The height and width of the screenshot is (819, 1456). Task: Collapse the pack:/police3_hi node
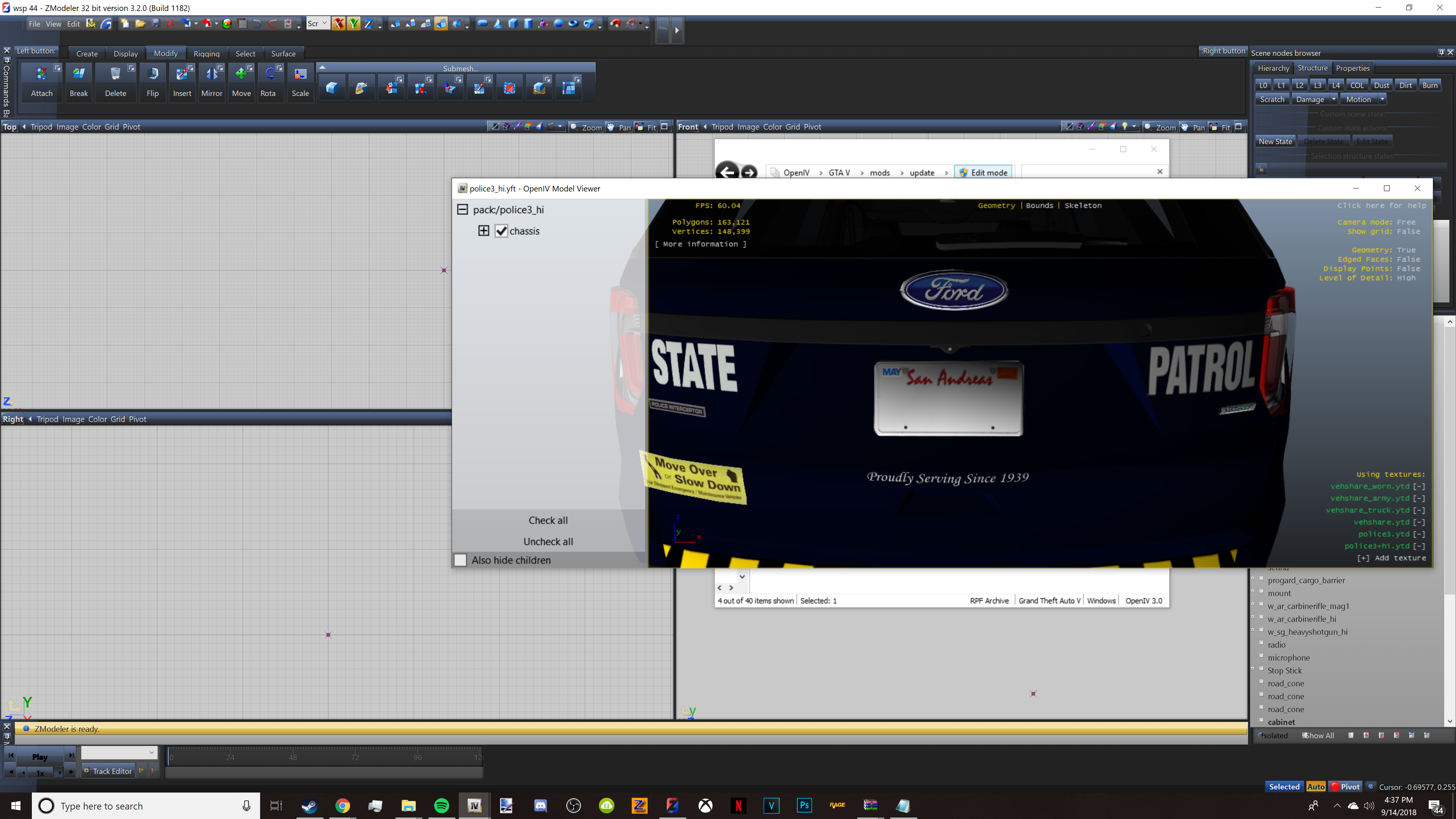pos(462,210)
